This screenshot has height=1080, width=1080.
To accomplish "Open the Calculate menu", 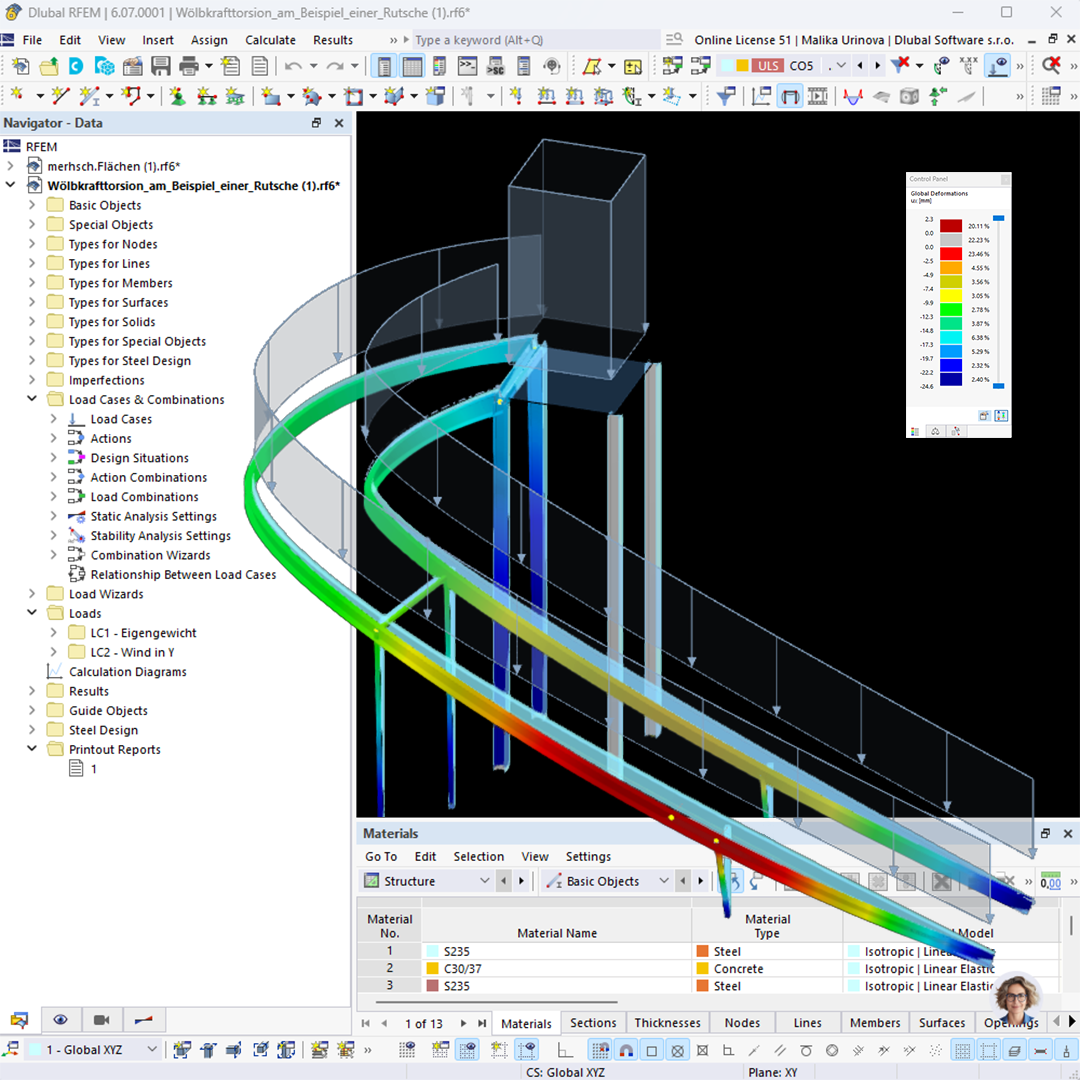I will 270,40.
